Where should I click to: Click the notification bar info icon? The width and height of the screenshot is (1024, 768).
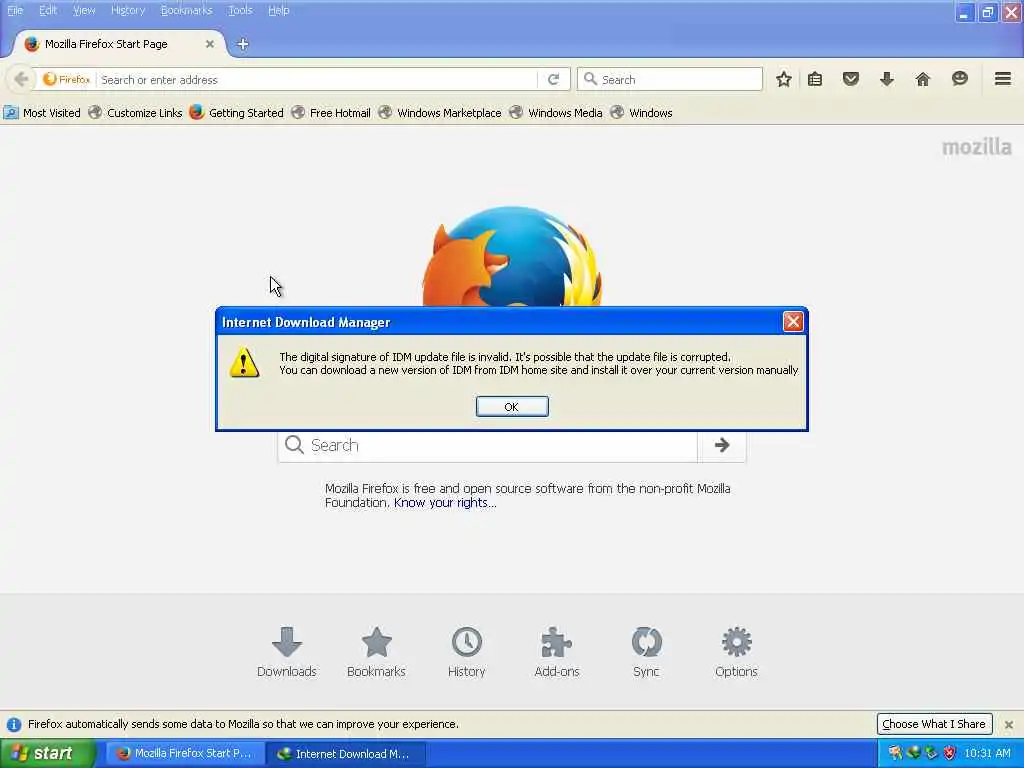14,724
